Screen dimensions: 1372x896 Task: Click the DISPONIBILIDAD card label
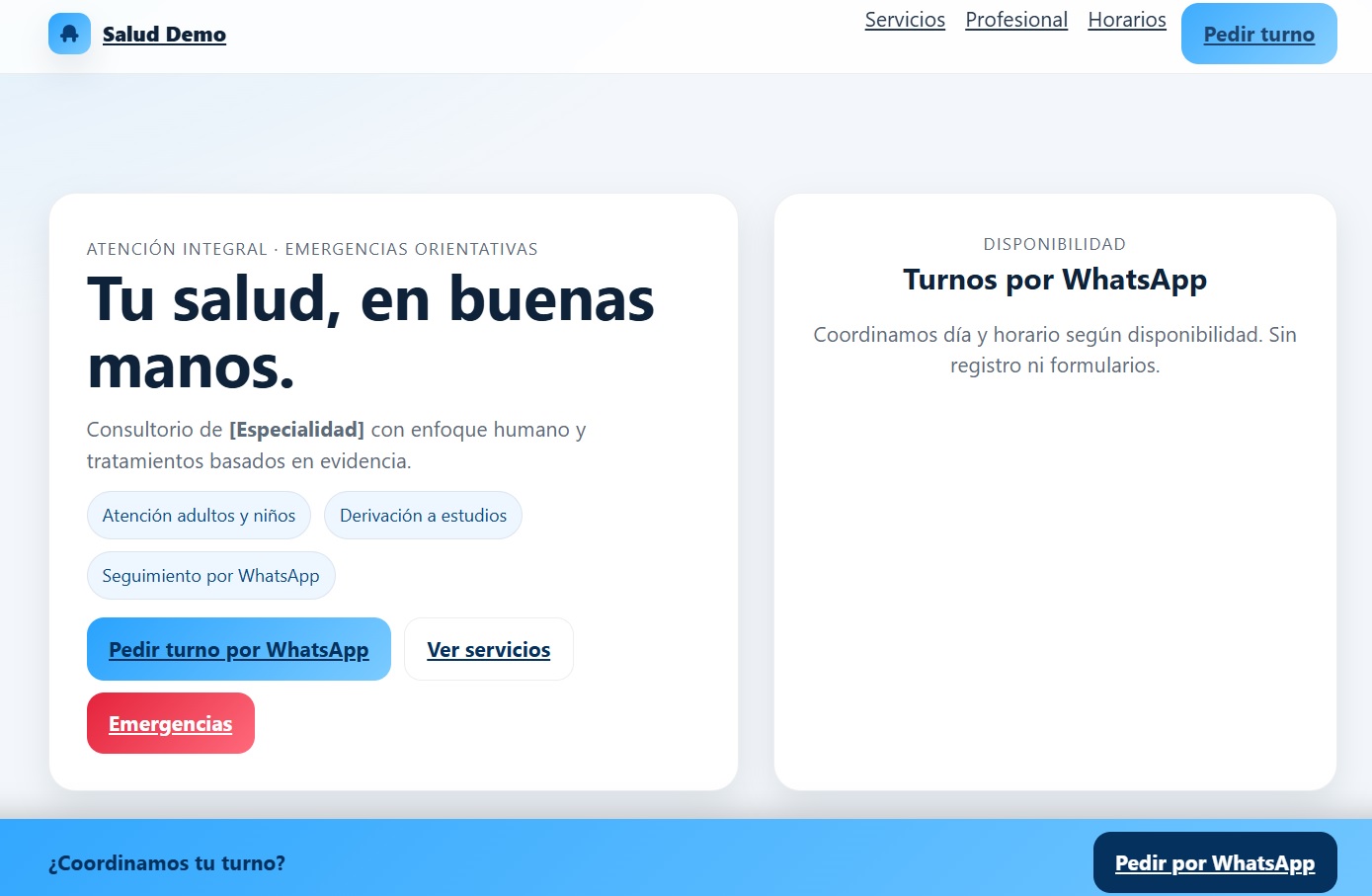[1054, 243]
